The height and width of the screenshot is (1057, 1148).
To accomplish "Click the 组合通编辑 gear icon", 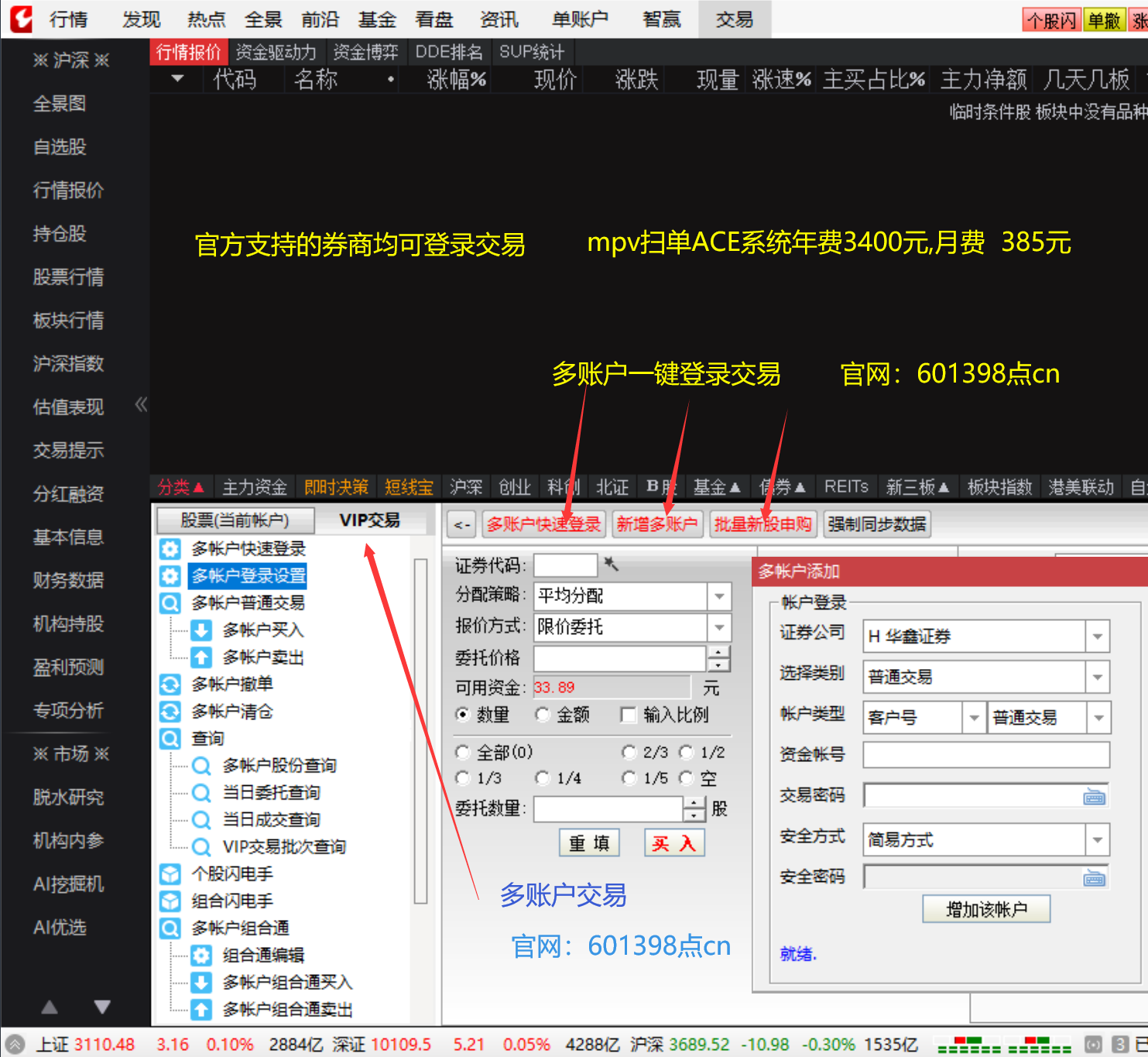I will pyautogui.click(x=201, y=956).
